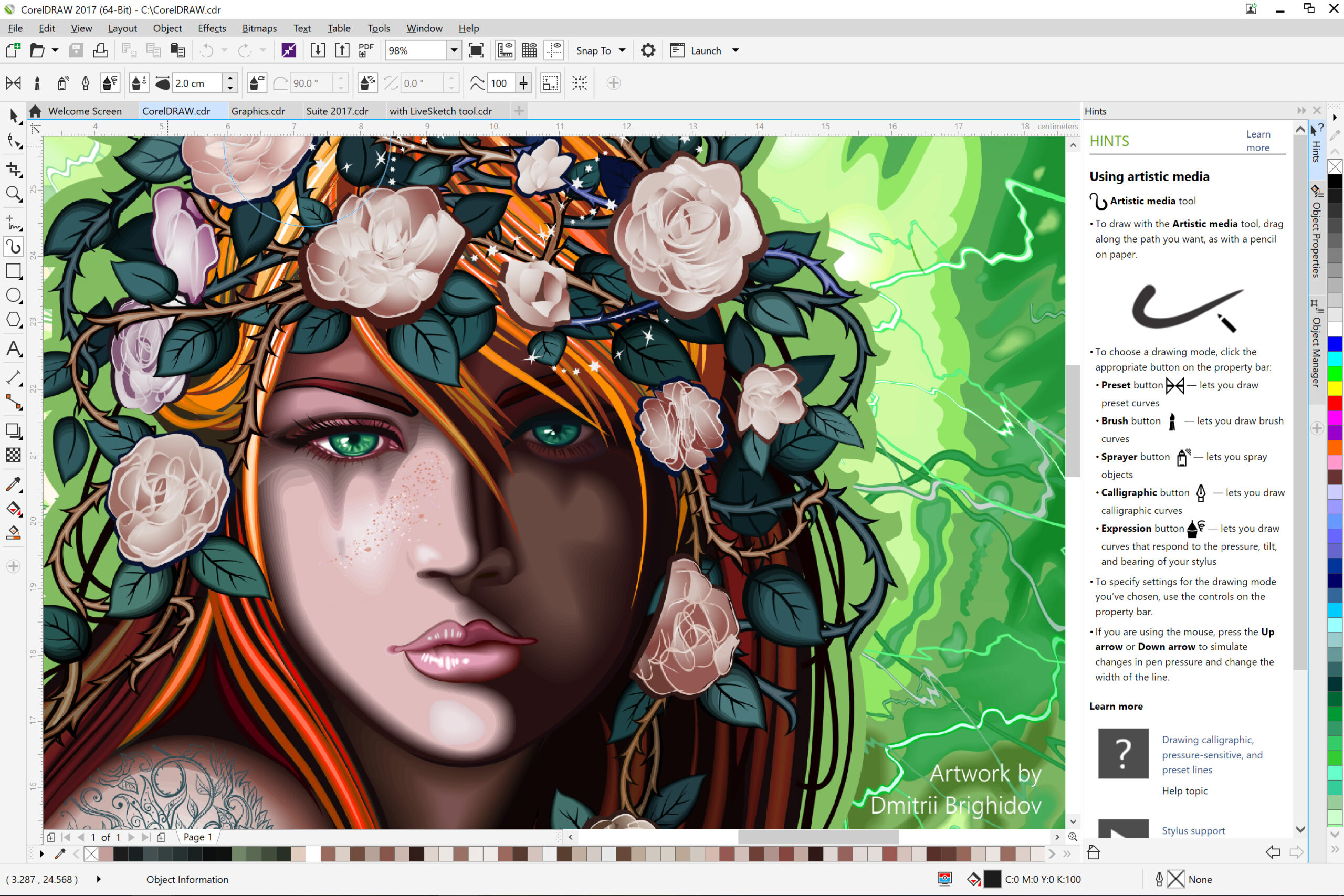Switch to Graphics.cdr tab
Image resolution: width=1344 pixels, height=896 pixels.
[258, 111]
